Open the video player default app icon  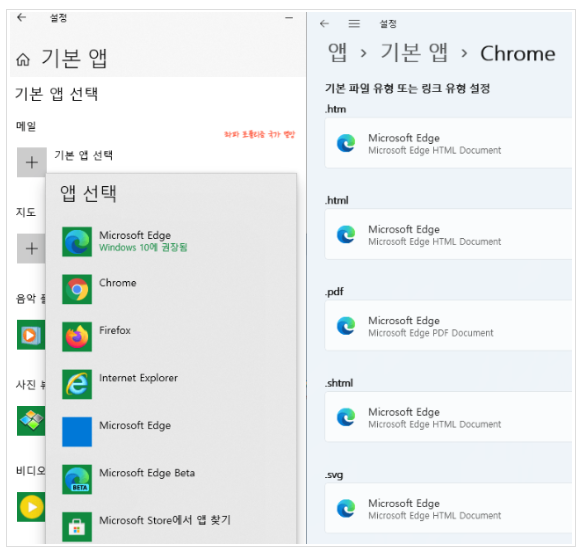coord(31,507)
